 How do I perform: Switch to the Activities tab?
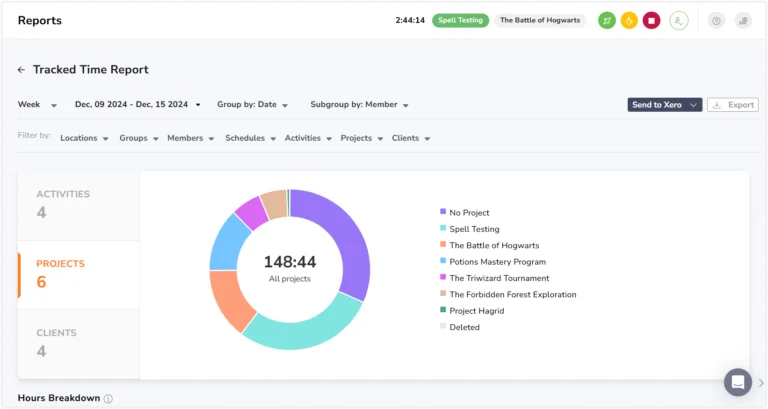tap(78, 206)
